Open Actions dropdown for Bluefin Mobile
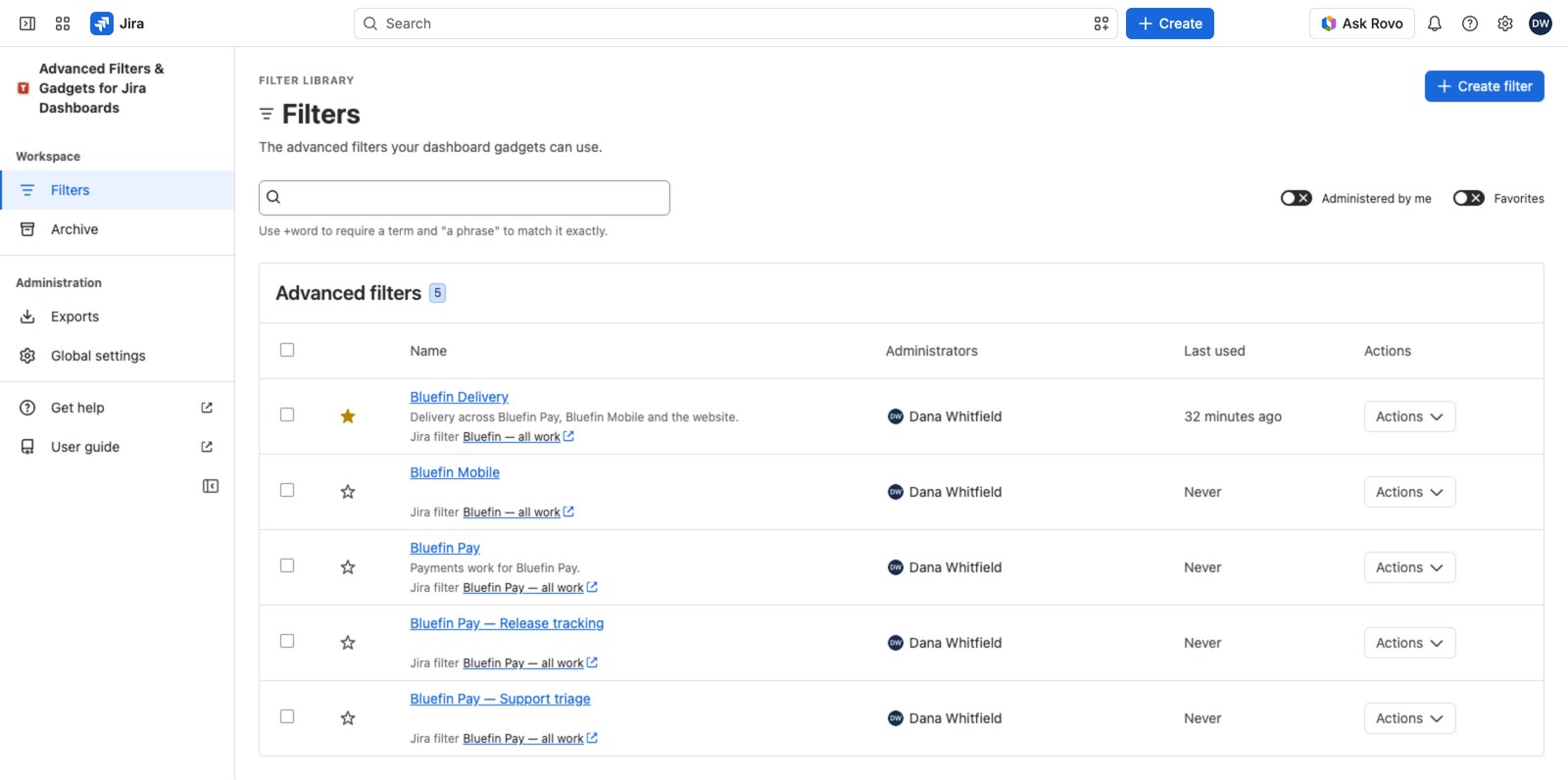1568x780 pixels. [x=1409, y=492]
